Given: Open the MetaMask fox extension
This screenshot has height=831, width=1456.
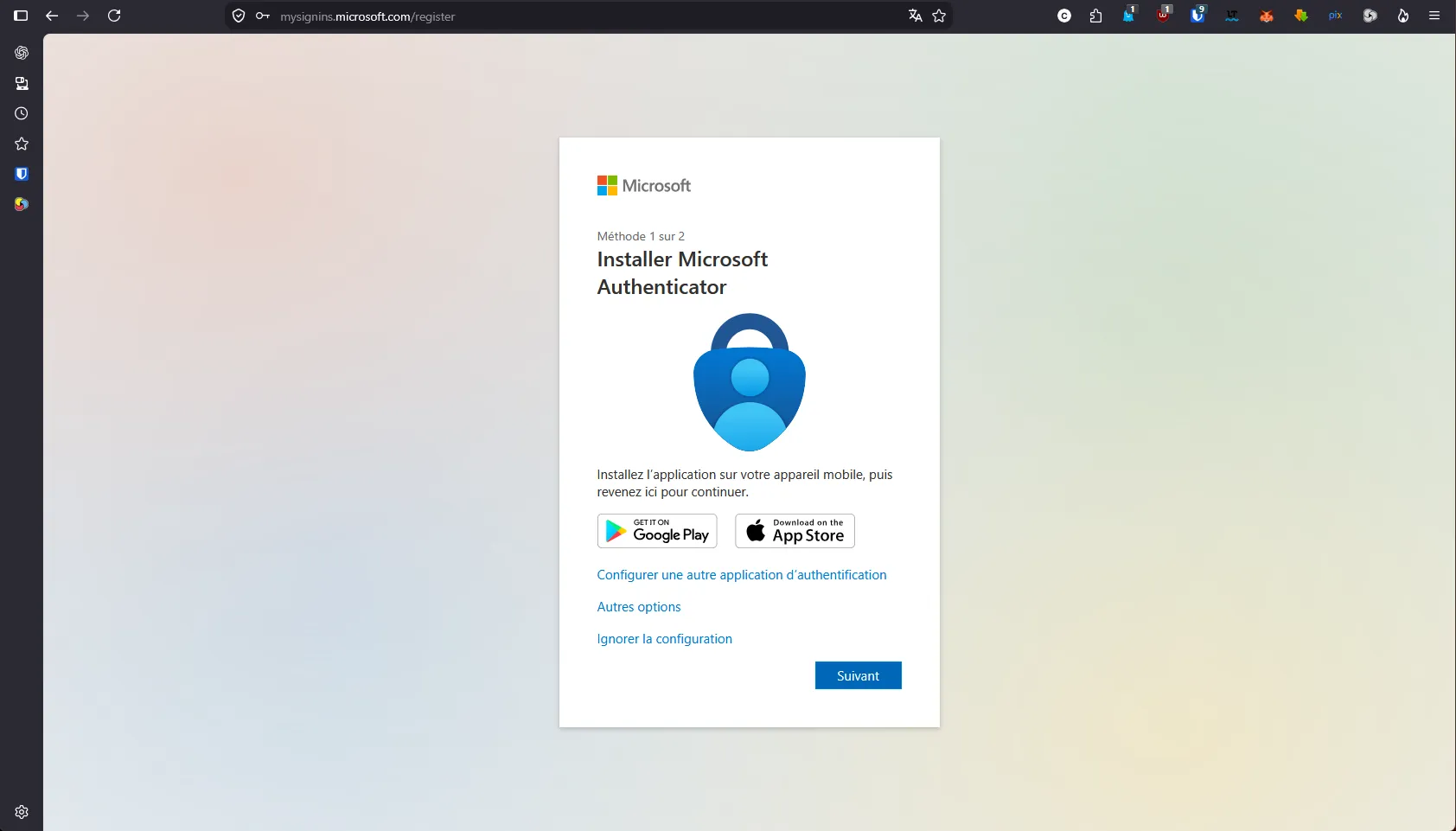Looking at the screenshot, I should pos(1267,16).
